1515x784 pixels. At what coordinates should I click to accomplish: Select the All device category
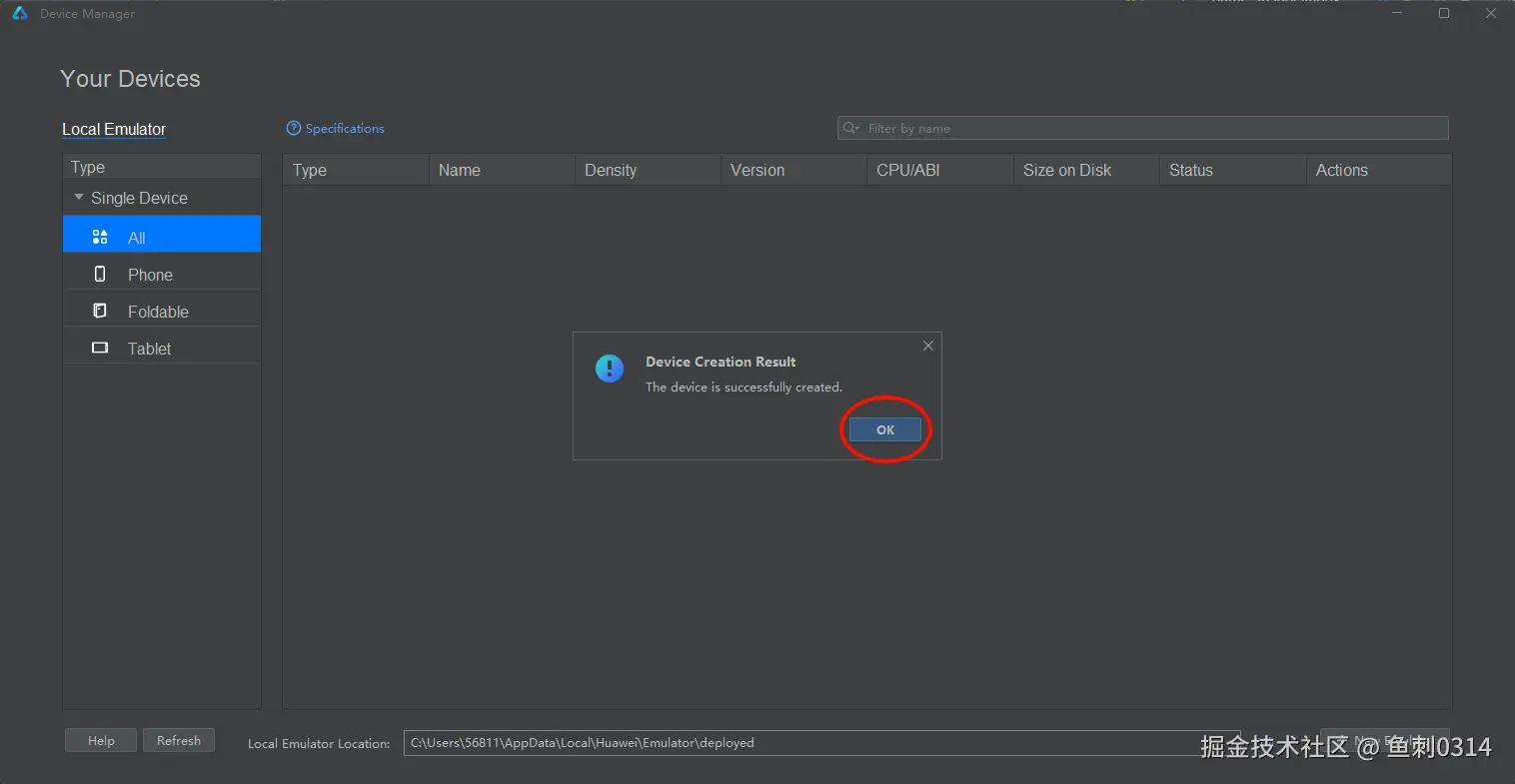click(162, 235)
